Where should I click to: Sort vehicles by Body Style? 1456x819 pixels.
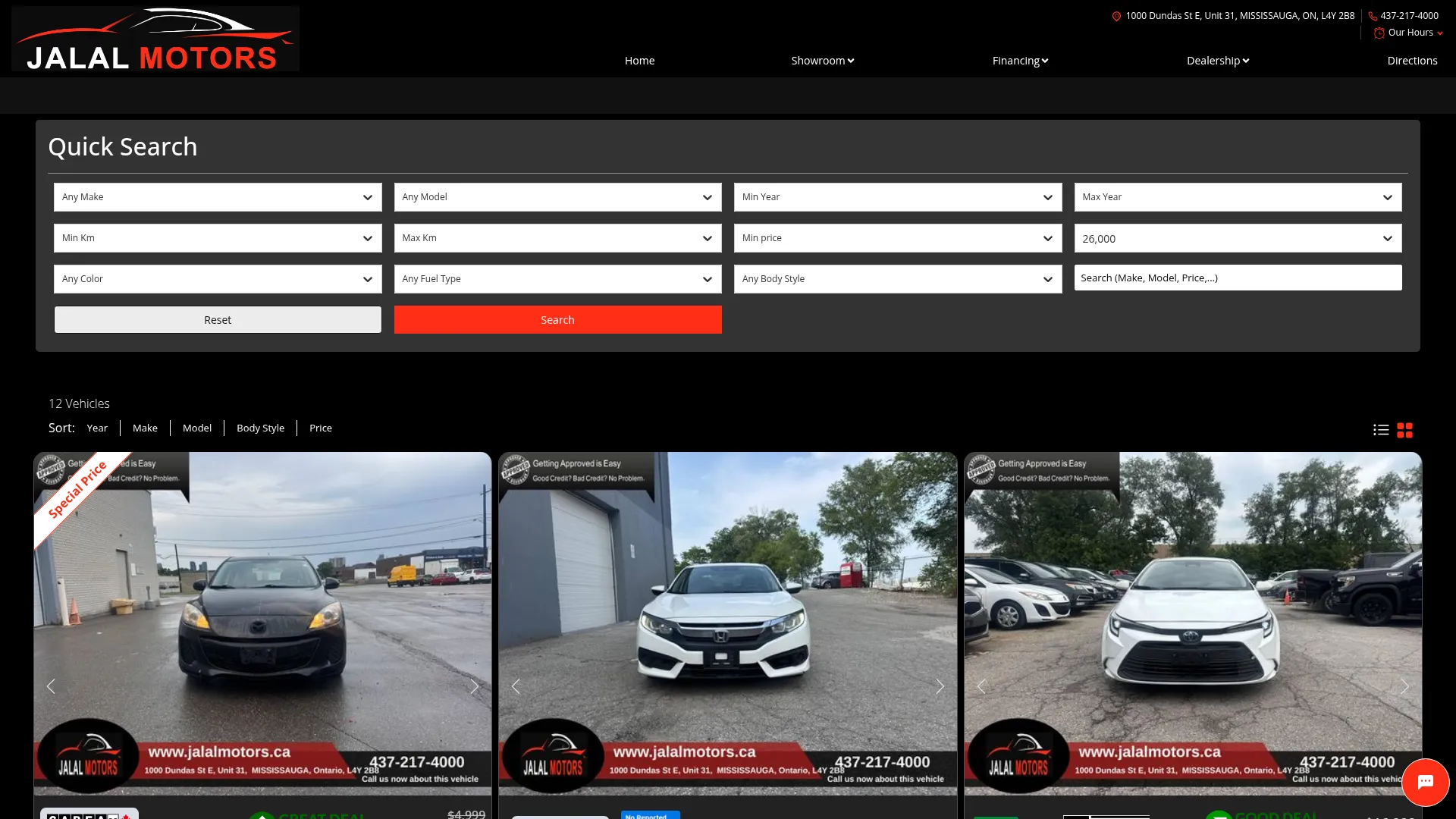tap(261, 428)
